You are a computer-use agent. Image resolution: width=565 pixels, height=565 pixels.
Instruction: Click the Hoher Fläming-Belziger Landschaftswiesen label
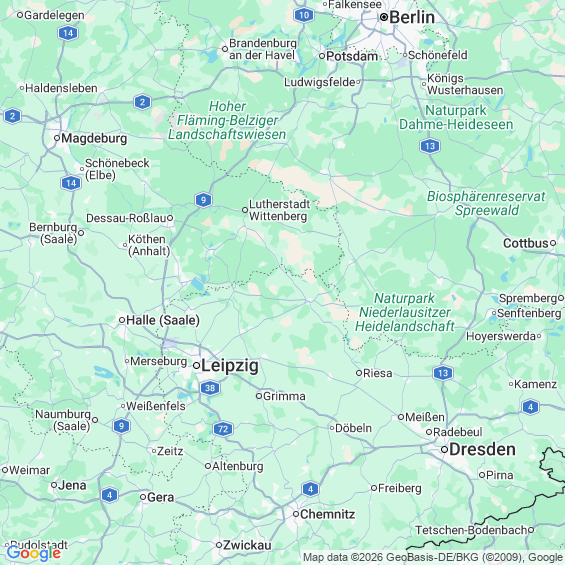227,120
